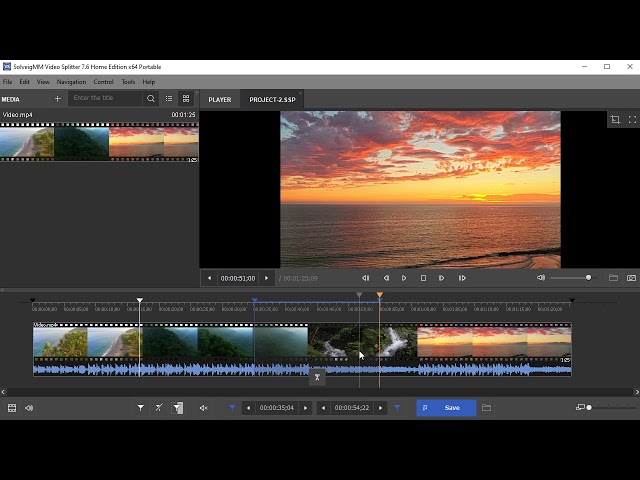The height and width of the screenshot is (480, 640).
Task: Click the media search magnifier icon
Action: pos(151,99)
